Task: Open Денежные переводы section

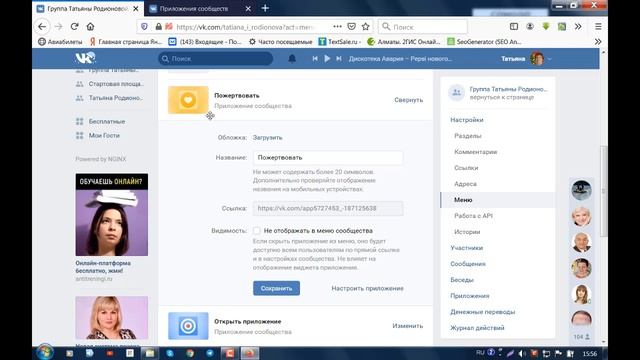Action: pos(482,312)
